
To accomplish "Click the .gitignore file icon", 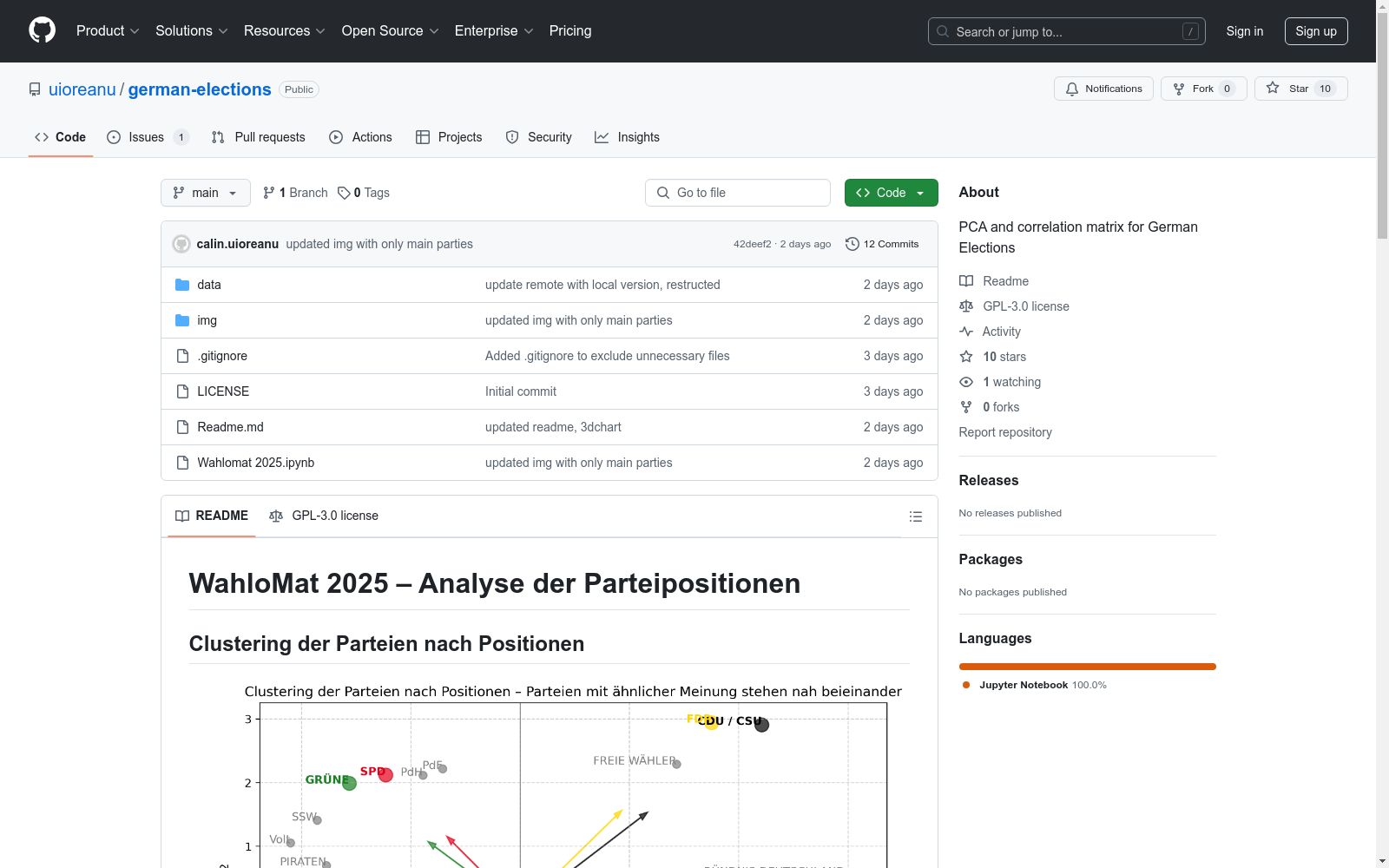I will point(182,356).
